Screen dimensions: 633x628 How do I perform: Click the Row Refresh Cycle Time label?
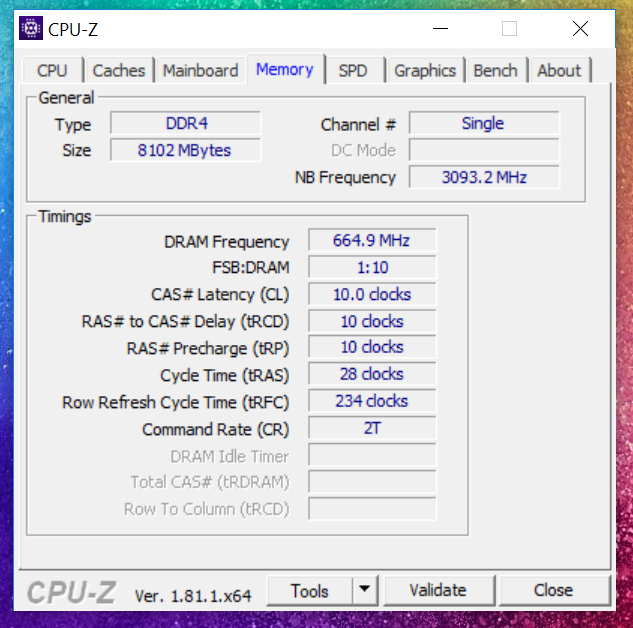point(176,402)
